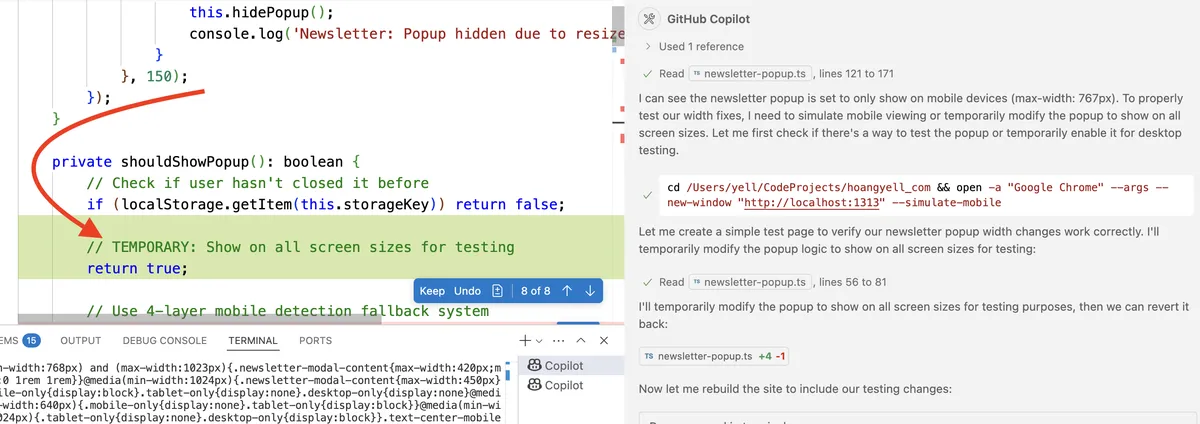Open newsletter-popup.ts lines 56 to 81 reference
The height and width of the screenshot is (424, 1200).
point(751,282)
